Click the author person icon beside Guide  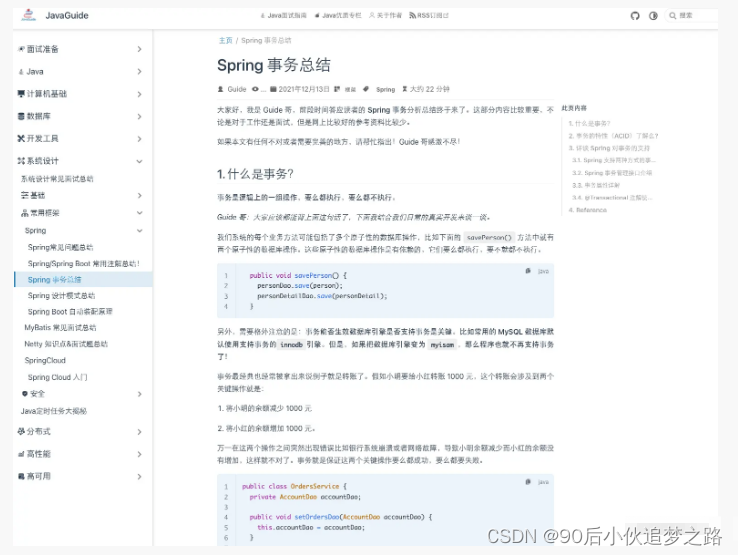point(220,89)
